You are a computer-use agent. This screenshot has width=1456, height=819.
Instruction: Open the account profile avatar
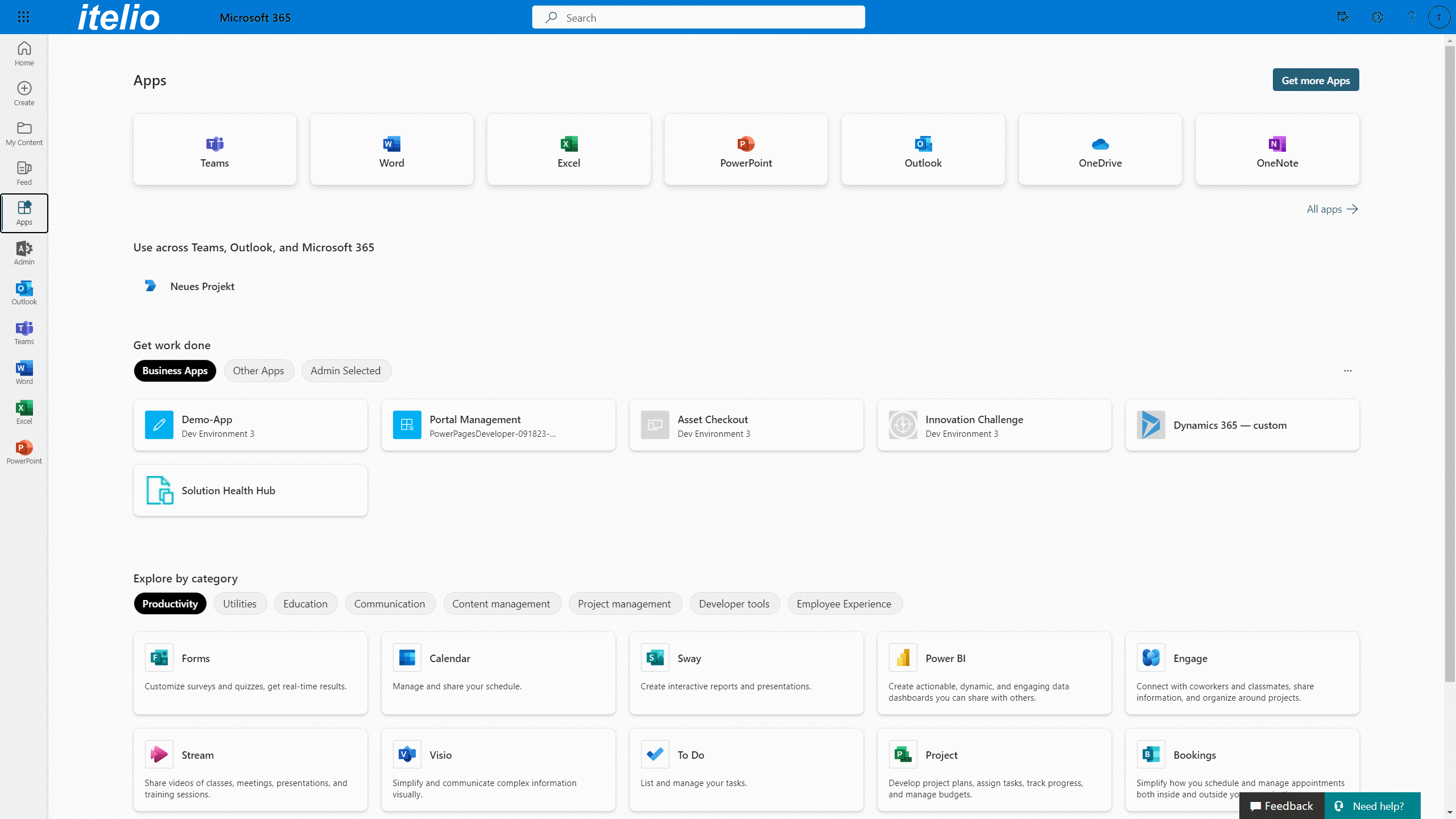[x=1439, y=17]
